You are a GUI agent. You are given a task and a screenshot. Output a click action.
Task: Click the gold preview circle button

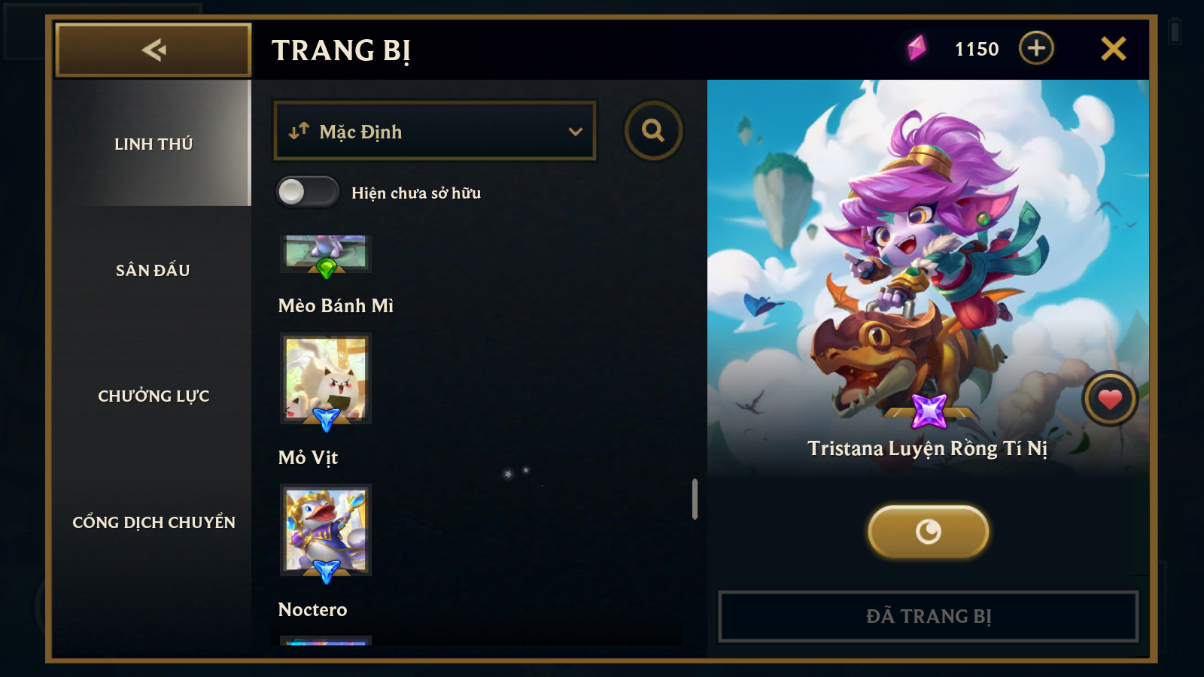pos(928,531)
